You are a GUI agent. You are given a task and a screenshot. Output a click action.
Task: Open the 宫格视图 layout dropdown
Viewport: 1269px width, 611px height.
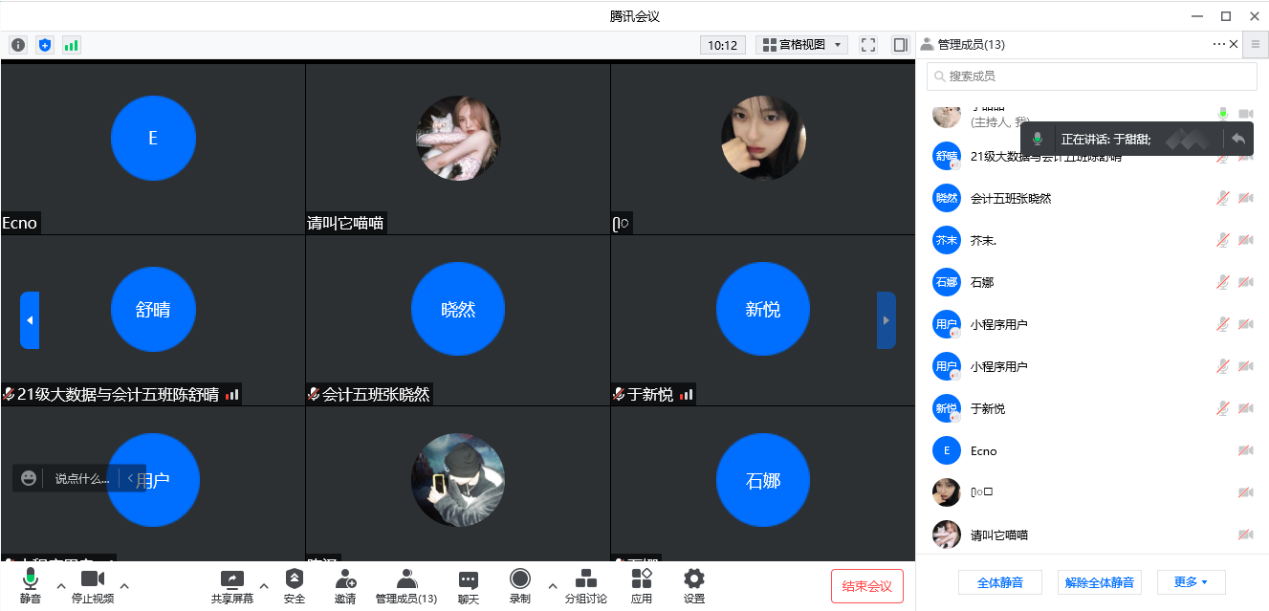pyautogui.click(x=804, y=45)
